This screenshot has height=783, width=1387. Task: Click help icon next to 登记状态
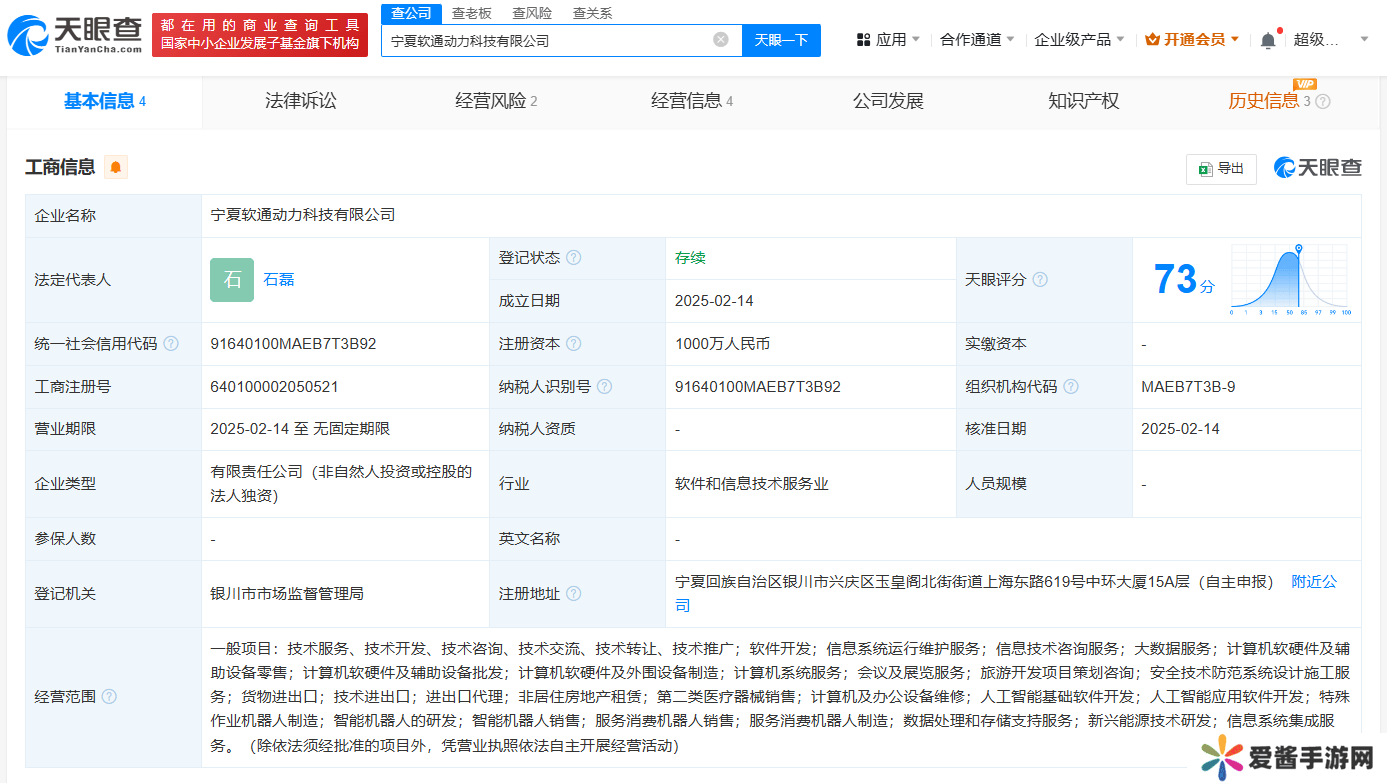tap(574, 258)
